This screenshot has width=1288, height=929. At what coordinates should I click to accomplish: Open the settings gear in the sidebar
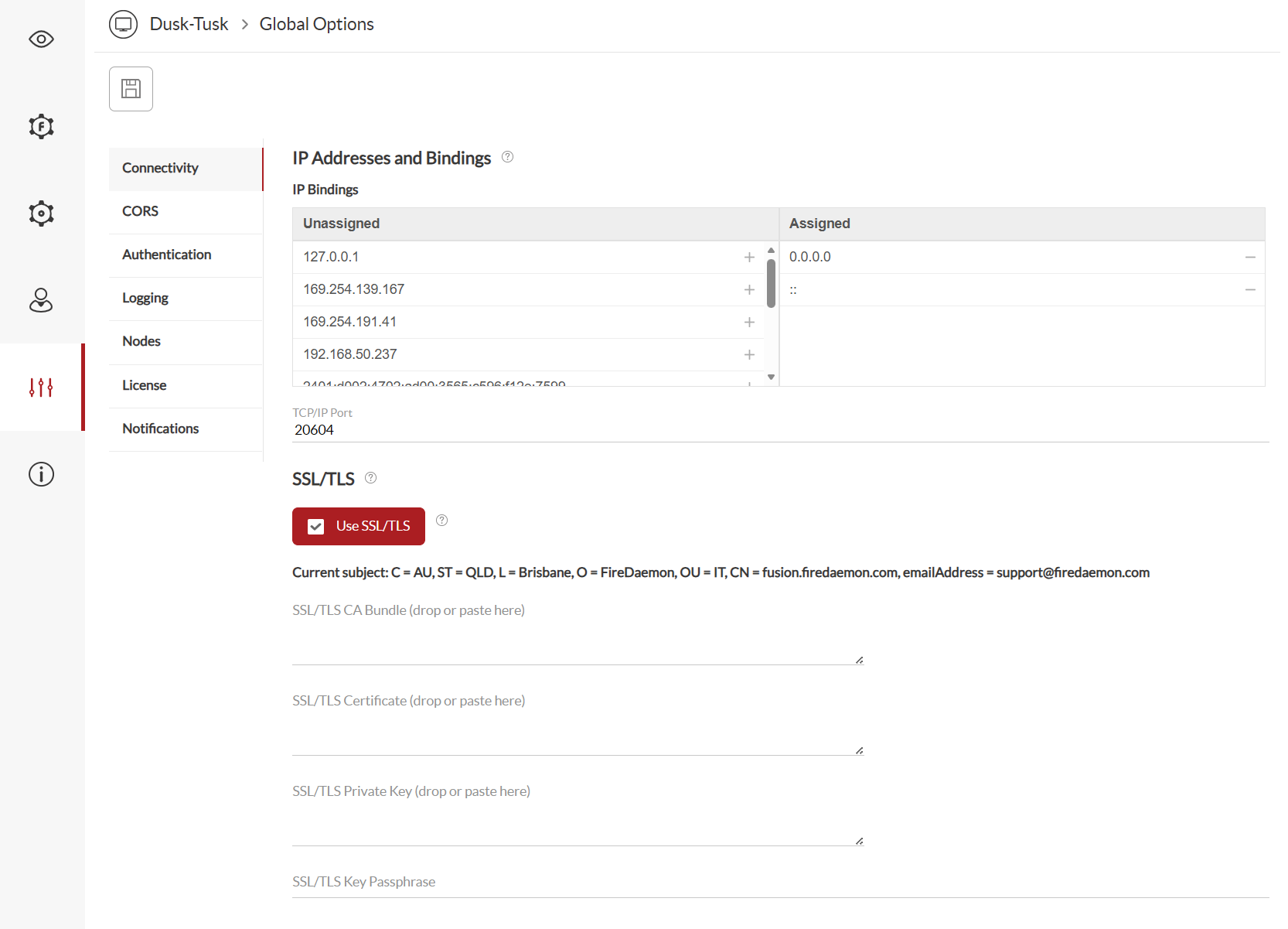click(x=40, y=213)
